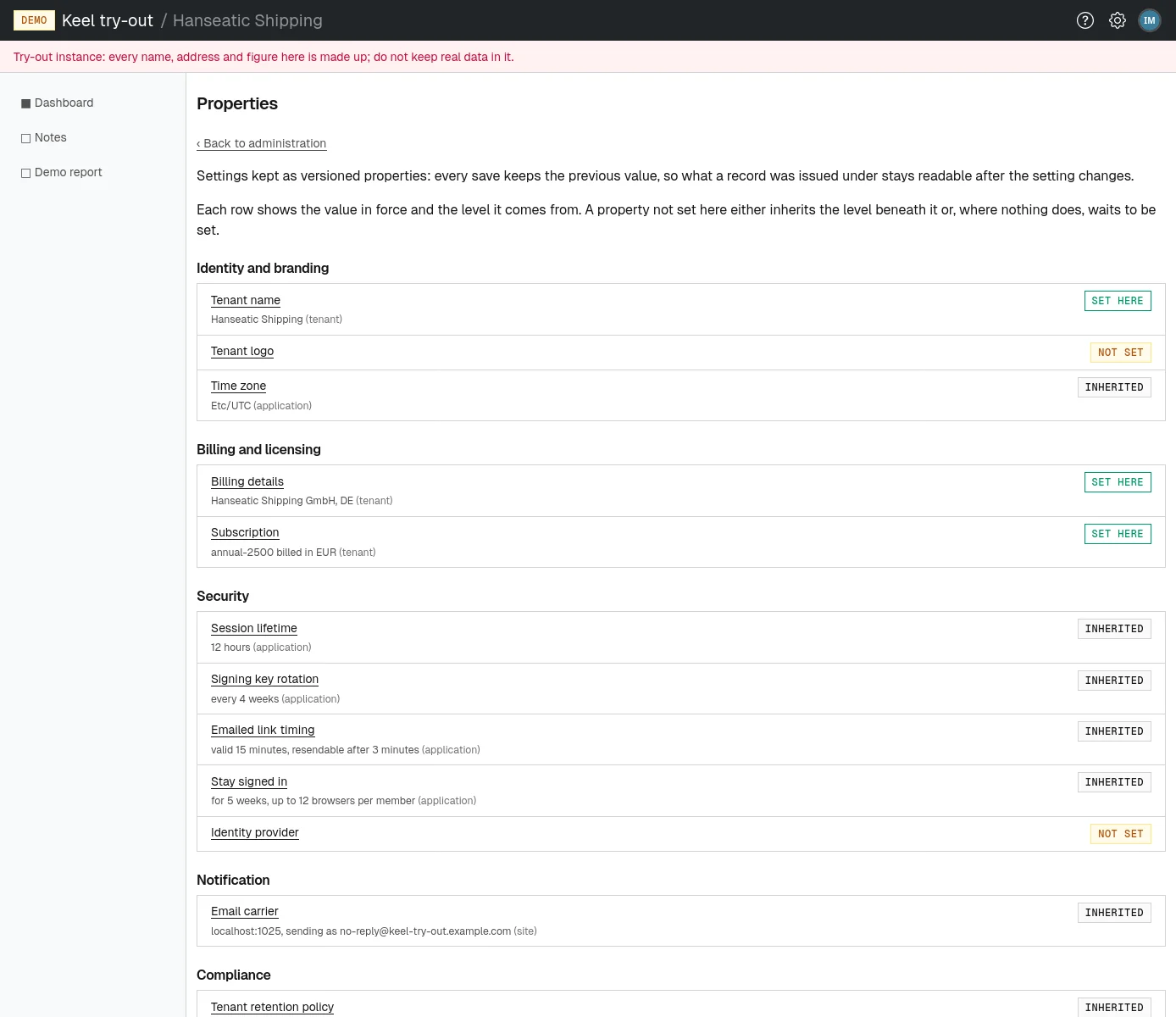1176x1017 pixels.
Task: Open the IM user avatar
Action: click(1150, 20)
